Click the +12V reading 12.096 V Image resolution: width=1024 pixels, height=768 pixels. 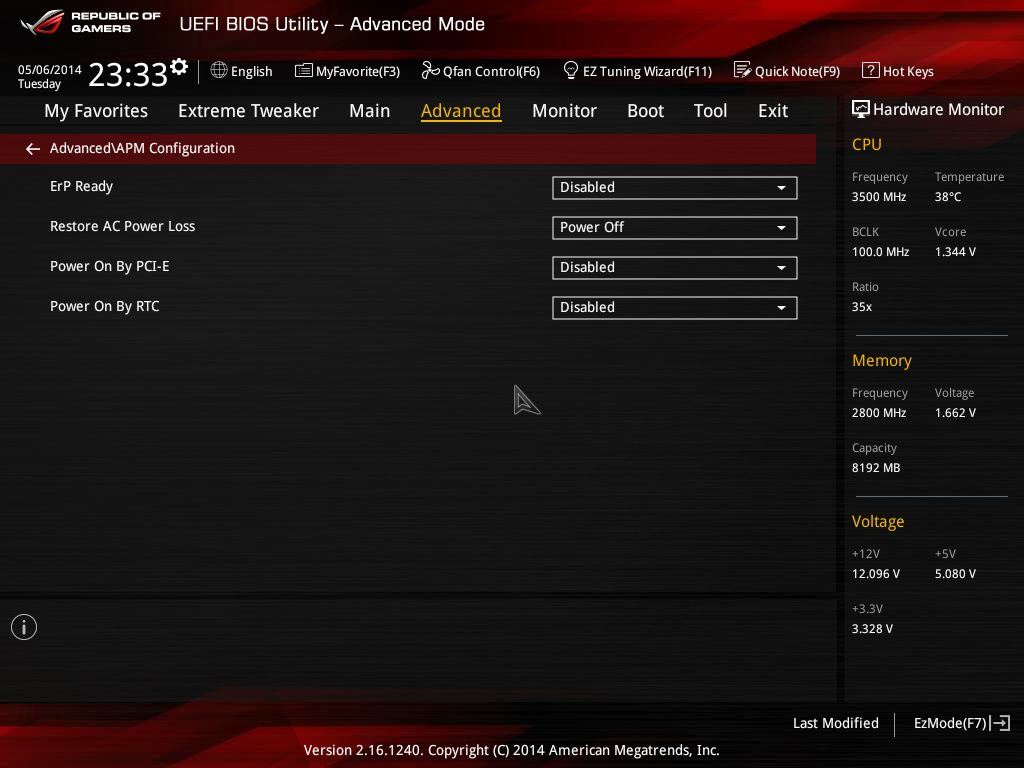(876, 573)
